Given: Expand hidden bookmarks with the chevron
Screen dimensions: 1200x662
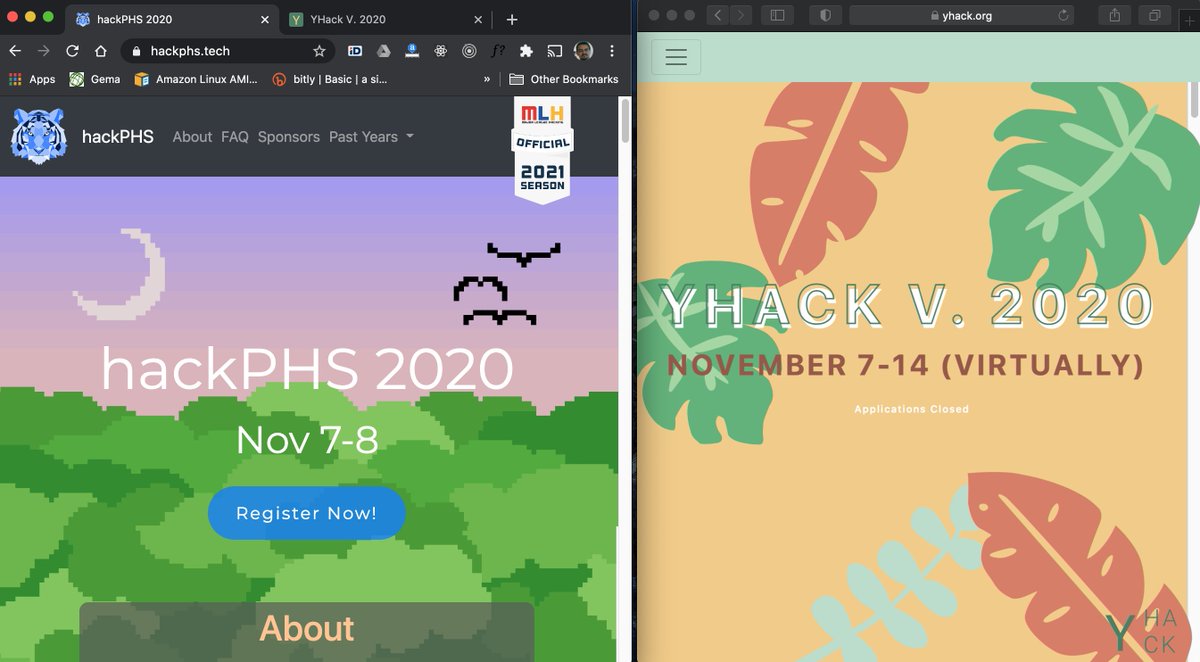Looking at the screenshot, I should pos(487,79).
